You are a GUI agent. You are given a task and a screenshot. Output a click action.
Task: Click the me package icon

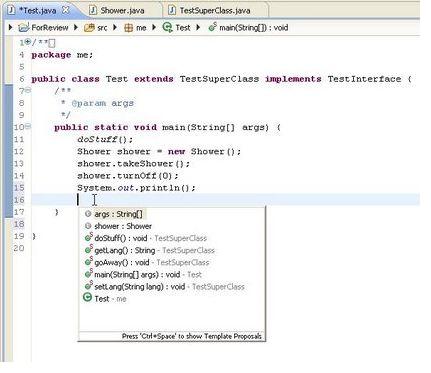[128, 28]
